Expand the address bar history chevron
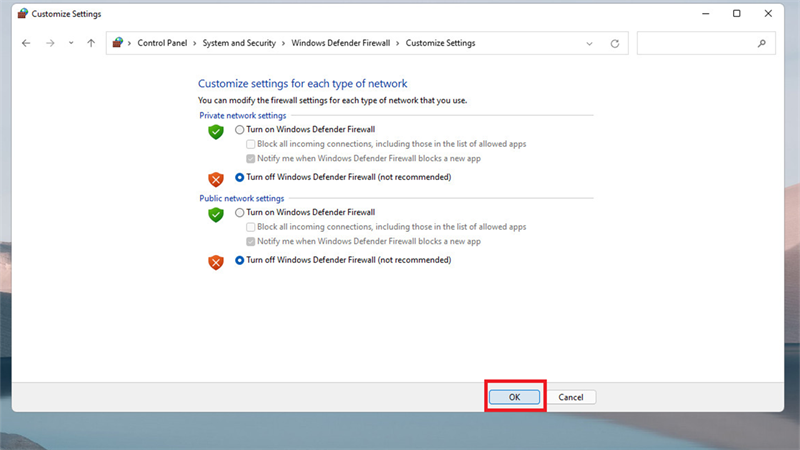800x450 pixels. point(589,43)
